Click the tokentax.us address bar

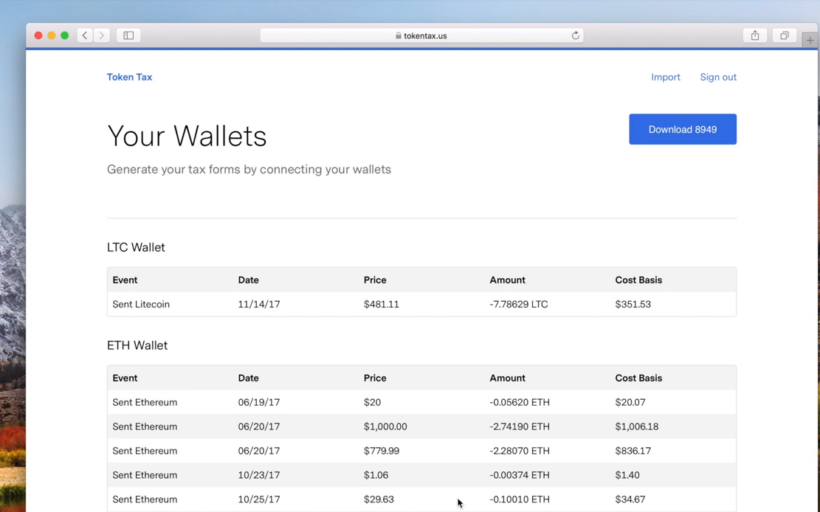pyautogui.click(x=421, y=36)
